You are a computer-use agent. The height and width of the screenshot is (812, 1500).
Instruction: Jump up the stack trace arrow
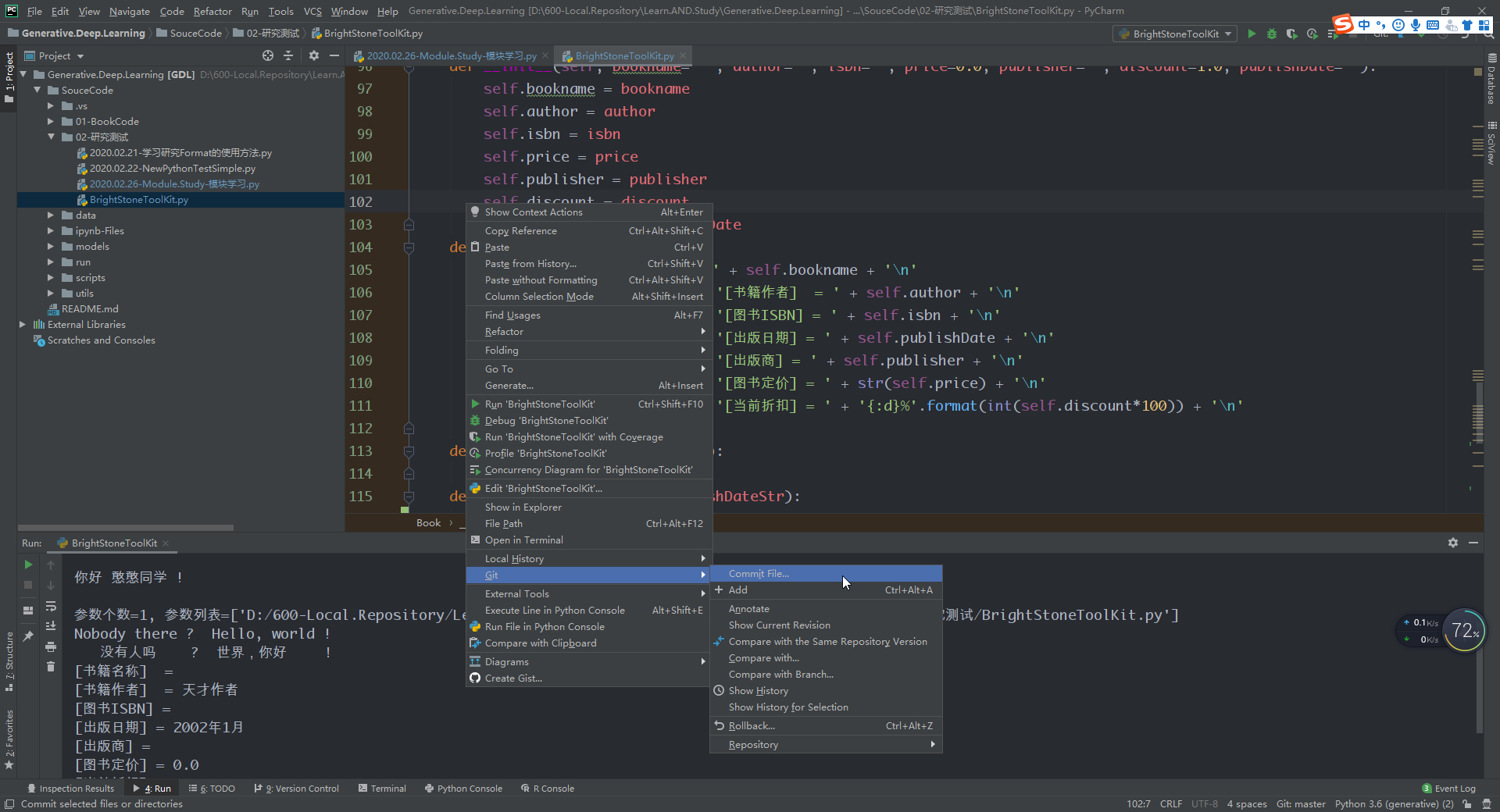tap(51, 564)
